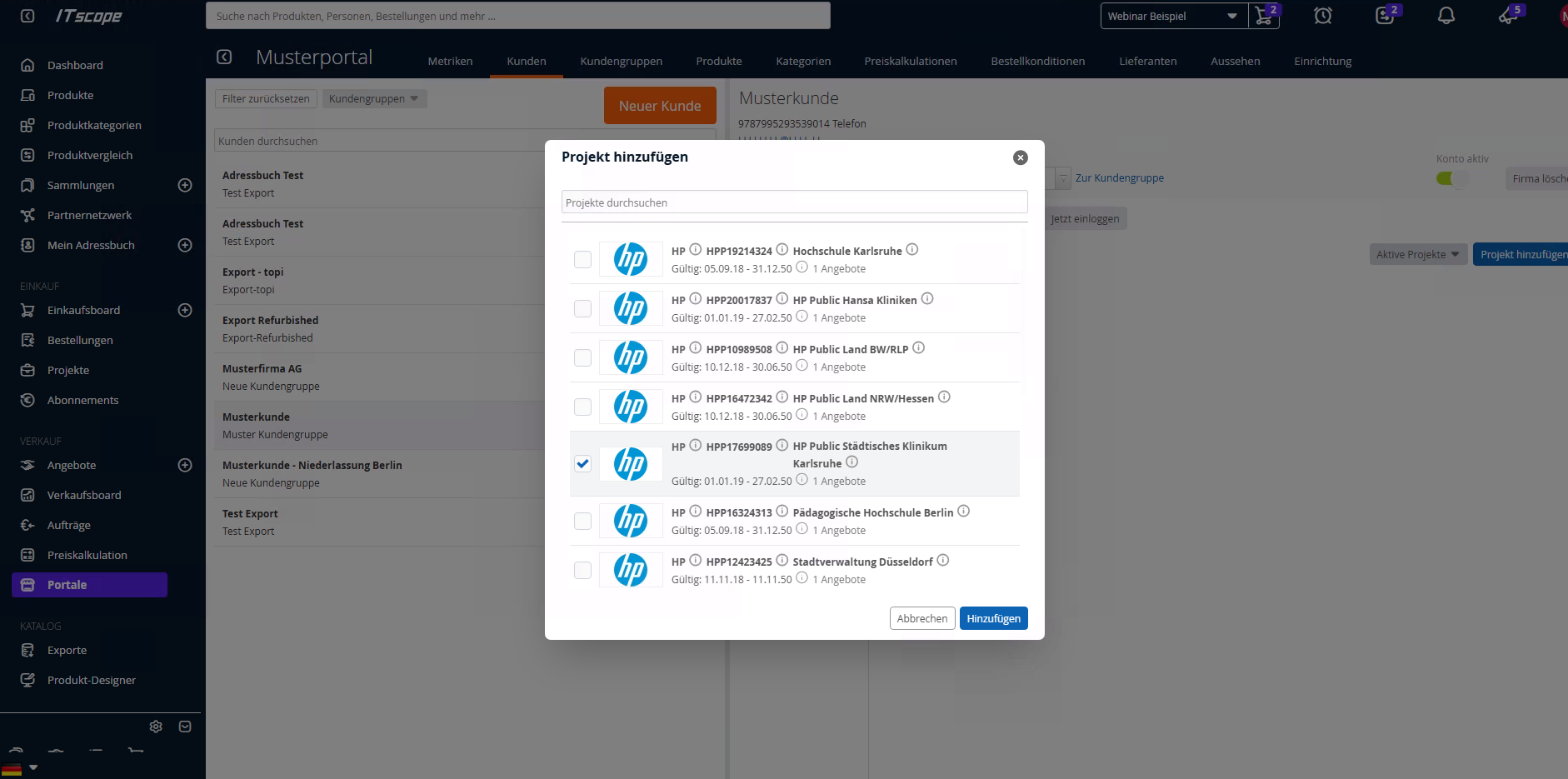This screenshot has width=1568, height=779.
Task: Switch to the Lieferanten tab
Action: [x=1148, y=61]
